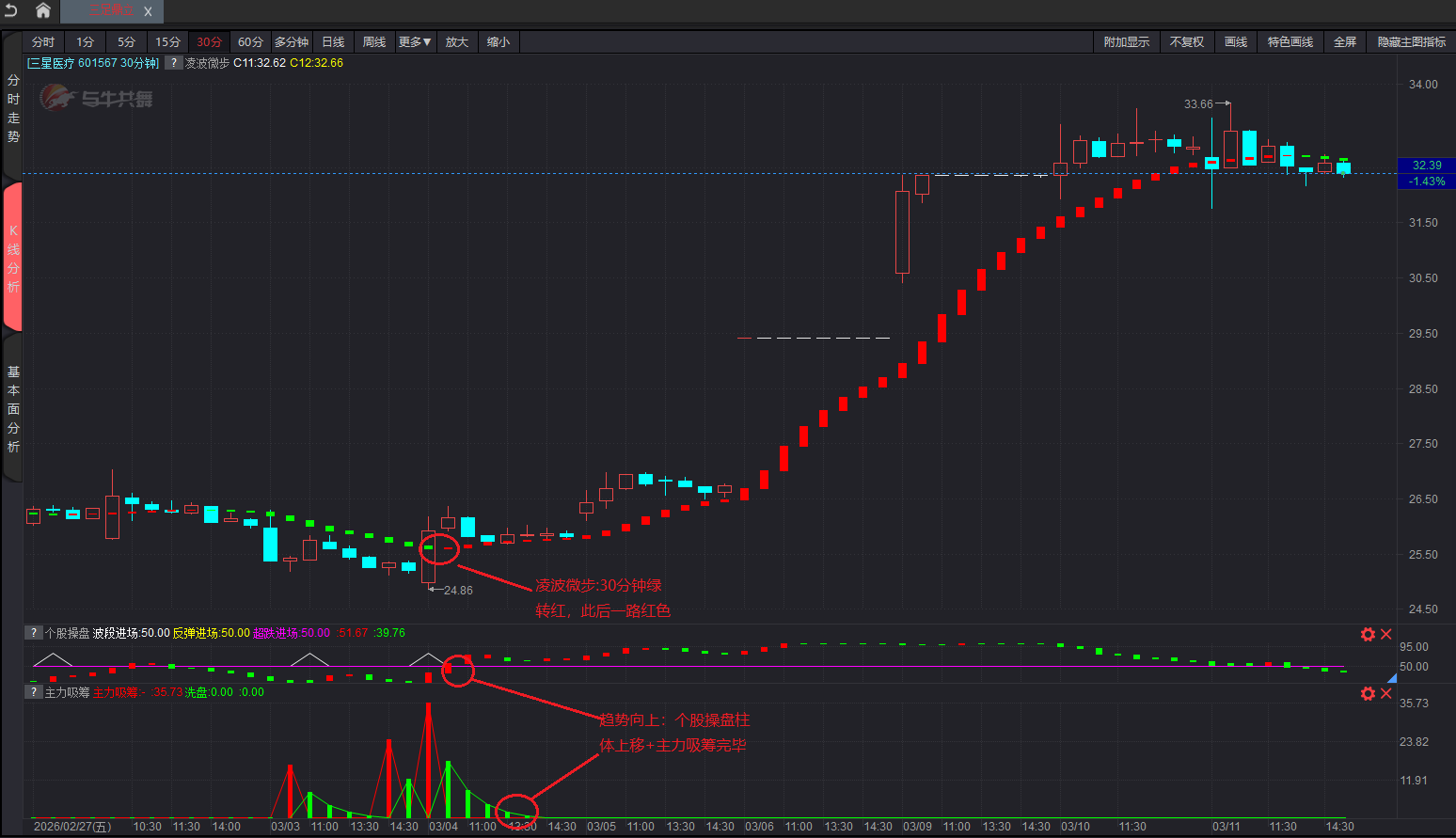Open help icon for 个股操盘 indicator
This screenshot has height=838, width=1456.
pyautogui.click(x=33, y=633)
